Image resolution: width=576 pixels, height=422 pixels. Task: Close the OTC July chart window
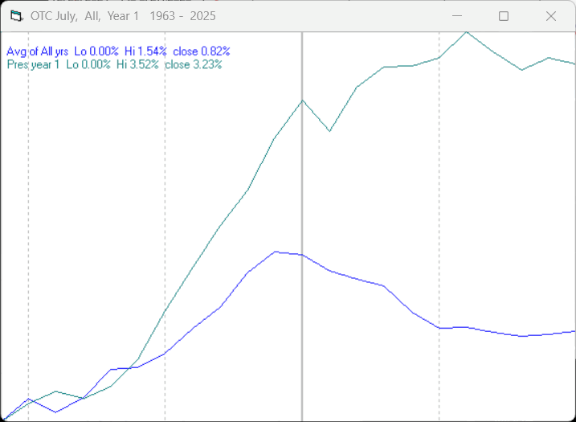click(551, 16)
